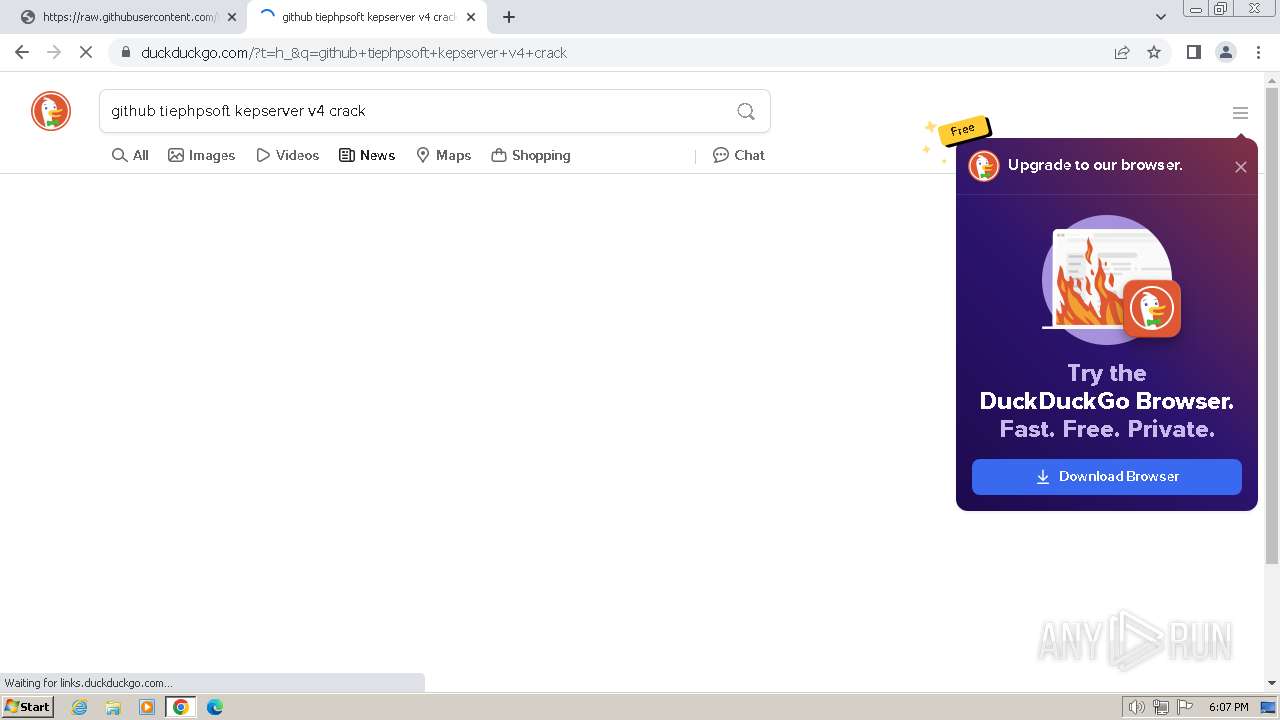Screen dimensions: 1280x720
Task: Toggle Chrome side panel
Action: 1193,52
